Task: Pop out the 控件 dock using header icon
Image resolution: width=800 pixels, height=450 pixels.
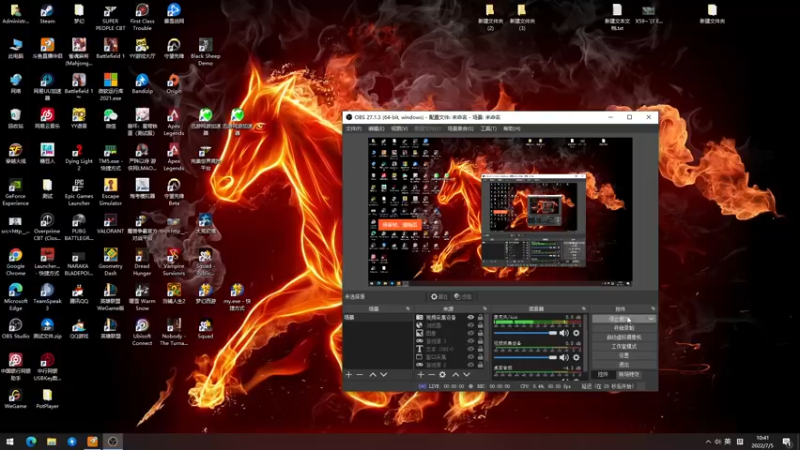Action: click(653, 309)
